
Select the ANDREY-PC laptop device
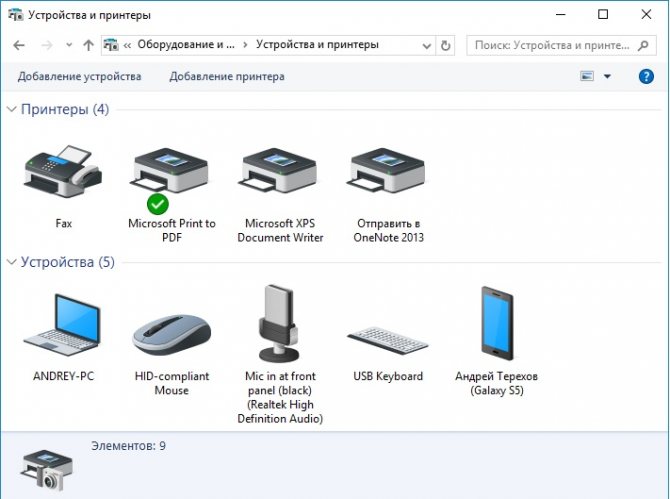click(63, 325)
